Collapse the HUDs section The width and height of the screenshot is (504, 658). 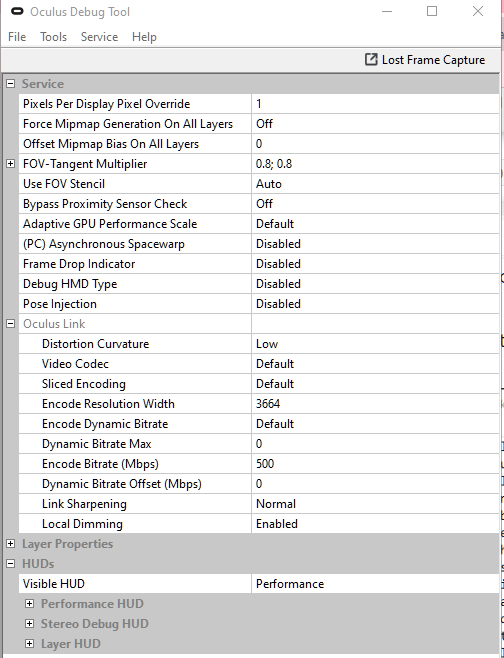click(10, 564)
